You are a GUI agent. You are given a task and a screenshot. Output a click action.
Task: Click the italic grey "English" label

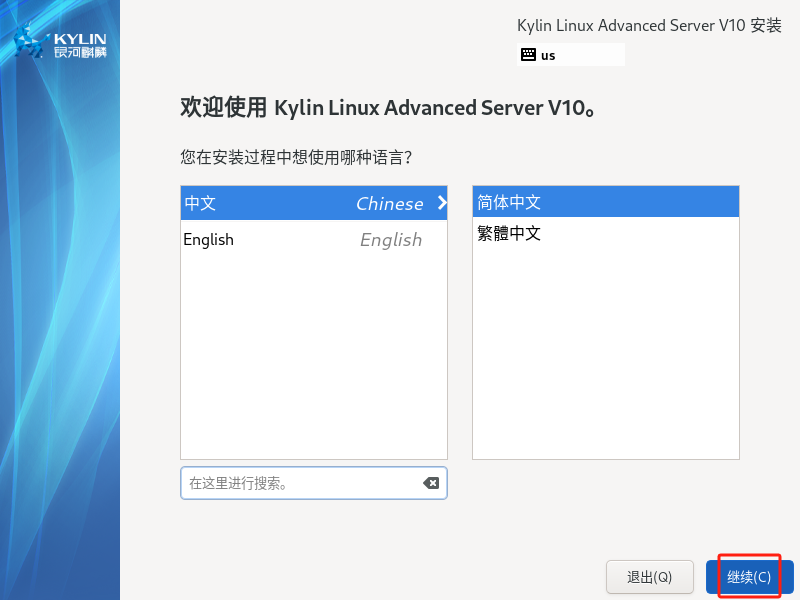(x=390, y=239)
